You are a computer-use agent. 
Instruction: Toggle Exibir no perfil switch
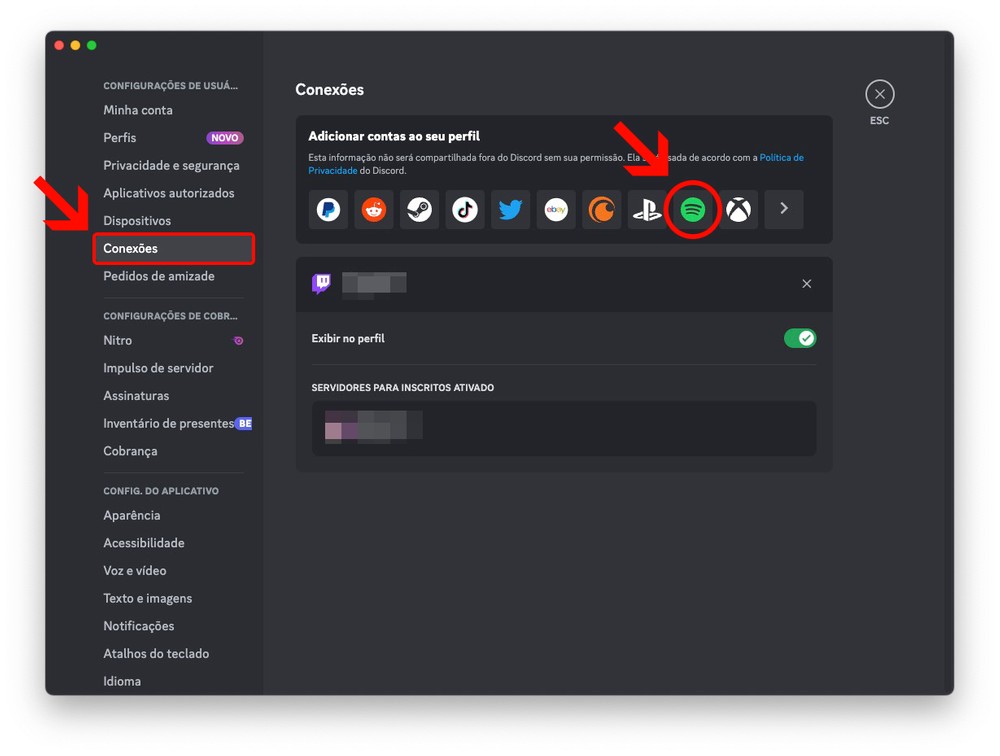pyautogui.click(x=800, y=338)
